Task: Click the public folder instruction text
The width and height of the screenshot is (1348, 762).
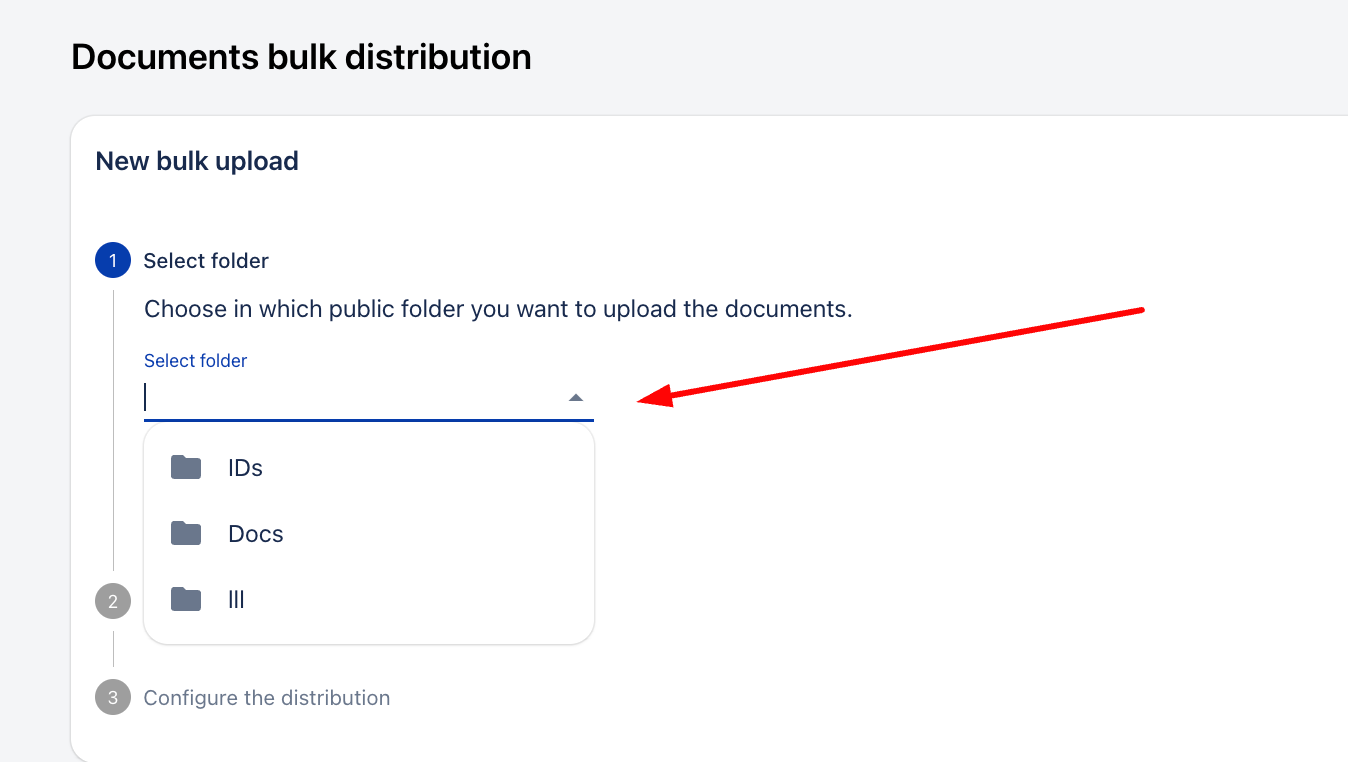Action: coord(498,309)
